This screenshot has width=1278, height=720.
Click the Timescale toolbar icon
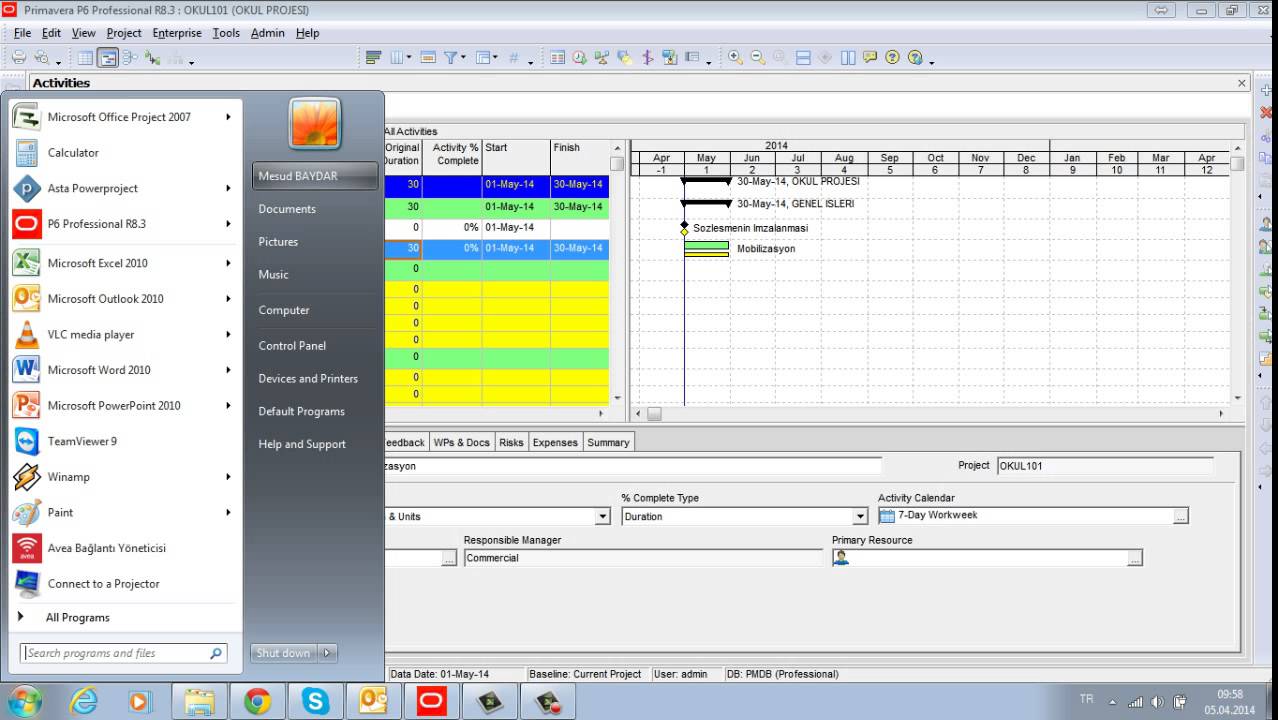point(427,58)
